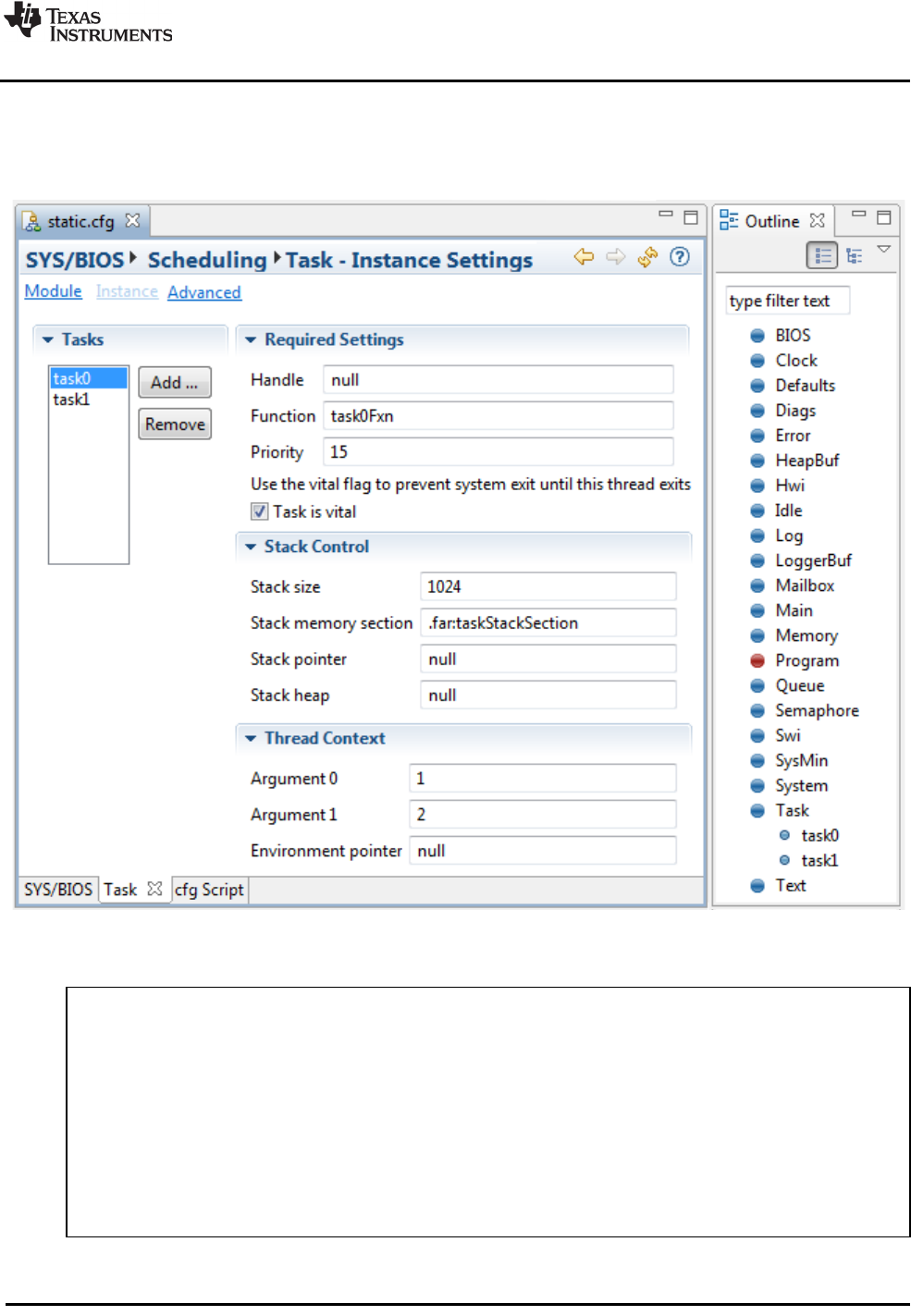This screenshot has height=1316, width=911.
Task: Select flat list display mode in Outline
Action: click(x=822, y=255)
